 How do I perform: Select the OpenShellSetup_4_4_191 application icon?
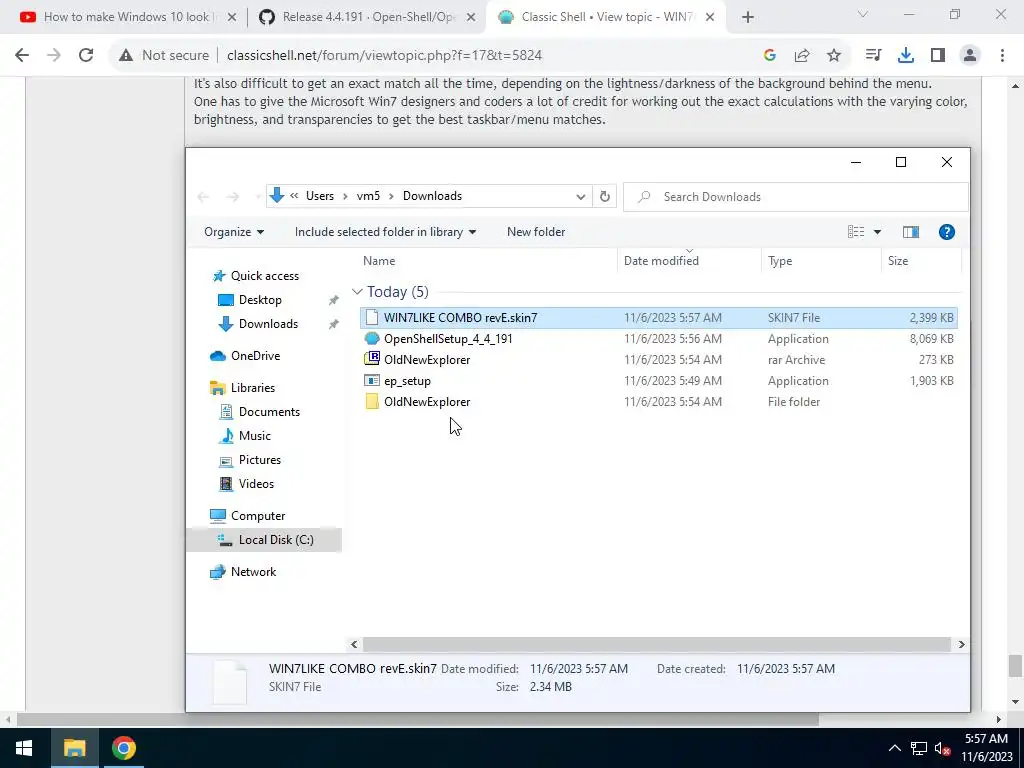pyautogui.click(x=372, y=339)
